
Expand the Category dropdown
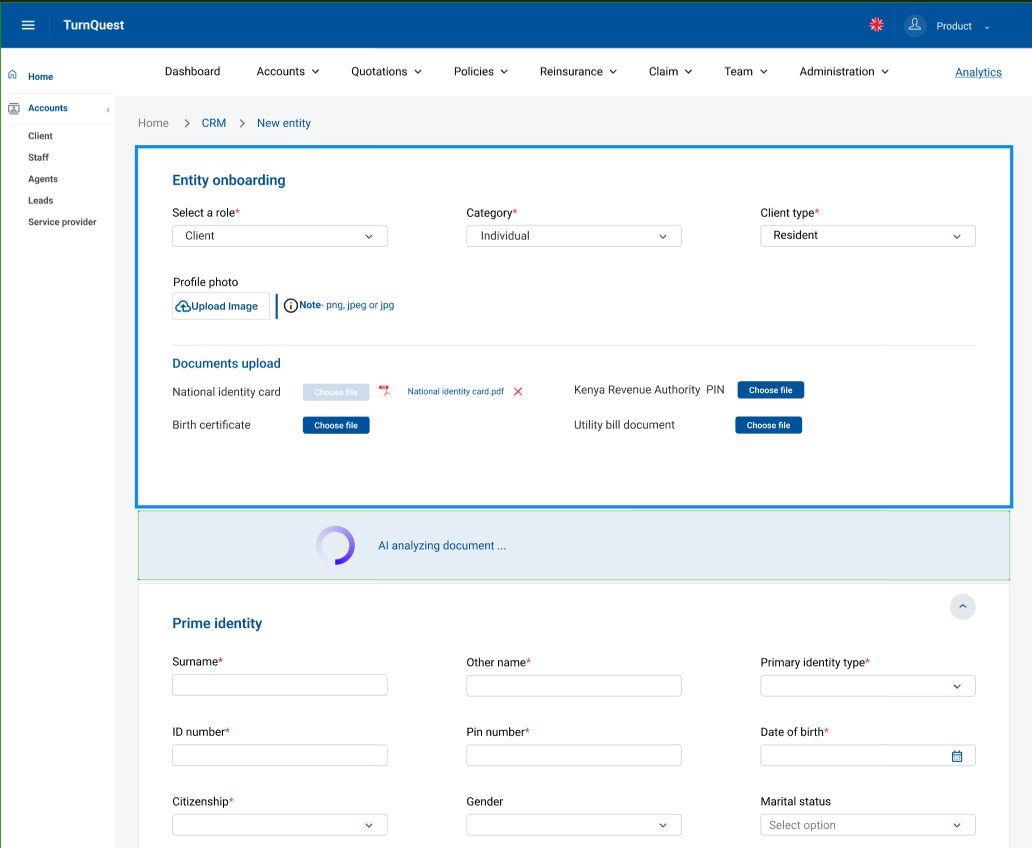[573, 236]
